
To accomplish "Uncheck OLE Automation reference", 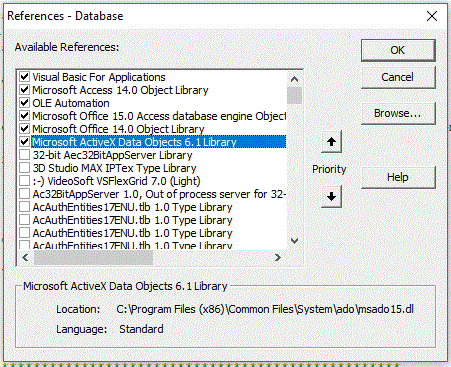I will point(24,103).
